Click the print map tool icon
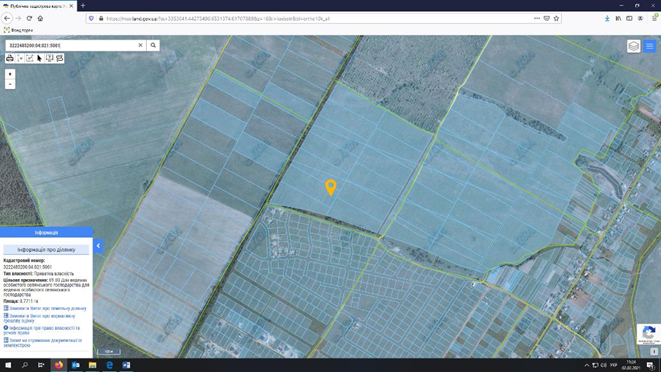Viewport: 661px width, 372px height. pyautogui.click(x=10, y=58)
